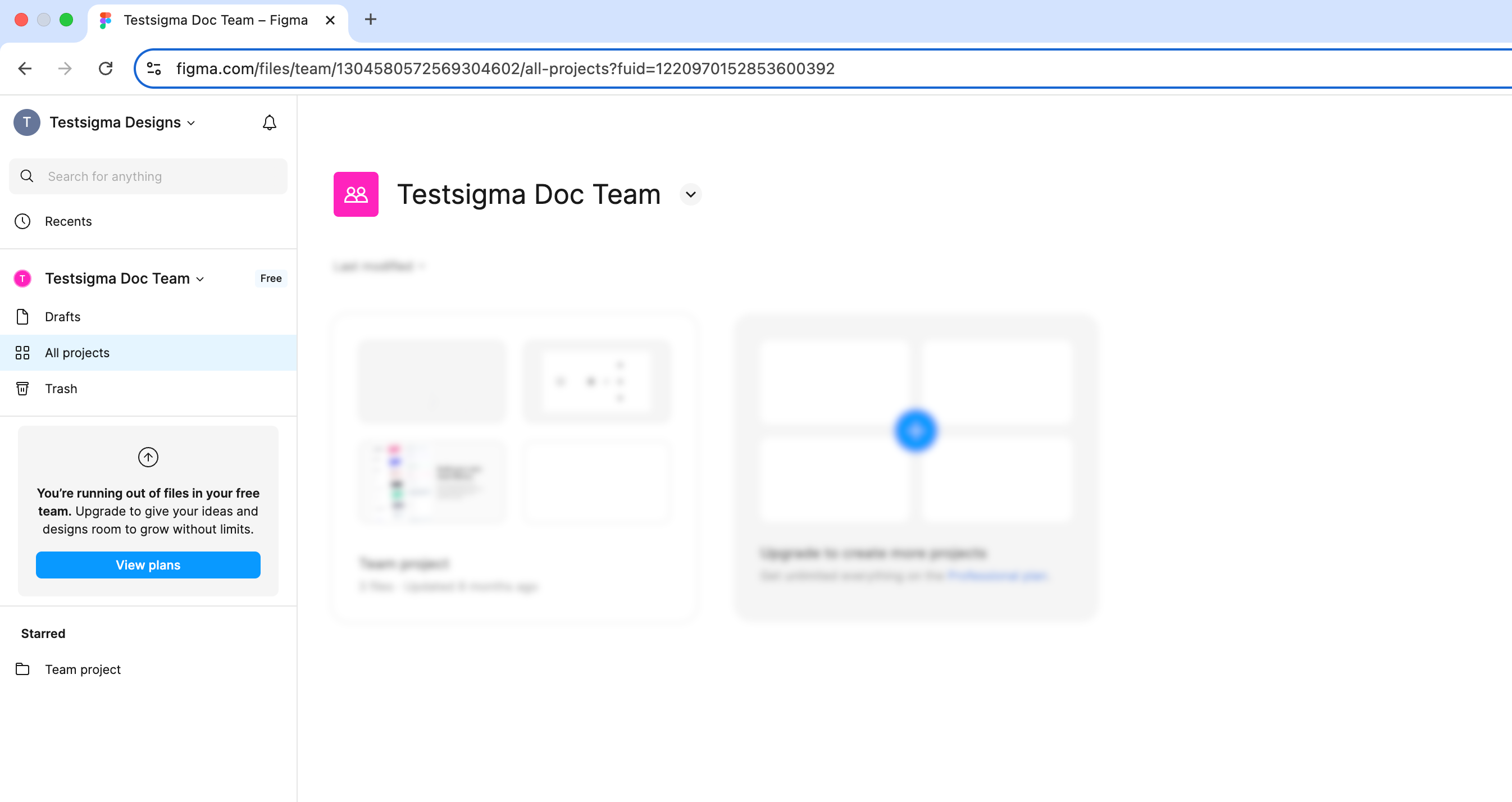1512x802 pixels.
Task: Click the All projects grid icon
Action: pos(22,352)
